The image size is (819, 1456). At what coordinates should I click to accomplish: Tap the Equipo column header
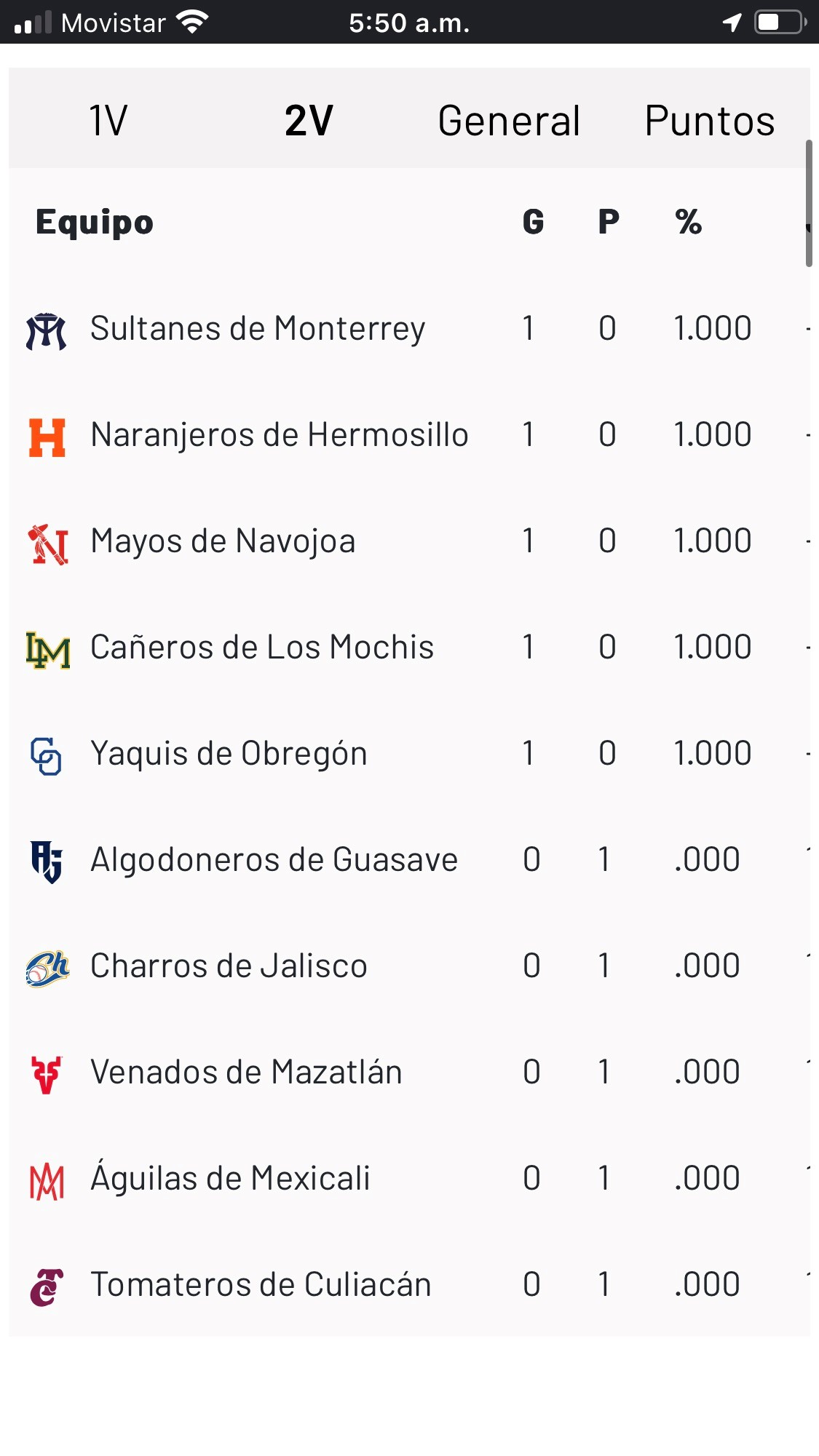click(x=95, y=222)
